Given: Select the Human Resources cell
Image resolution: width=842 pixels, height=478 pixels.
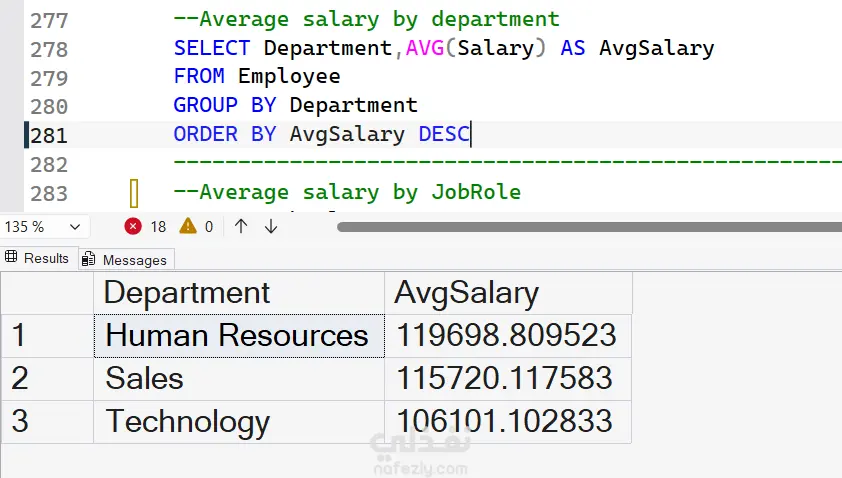Looking at the screenshot, I should [239, 336].
